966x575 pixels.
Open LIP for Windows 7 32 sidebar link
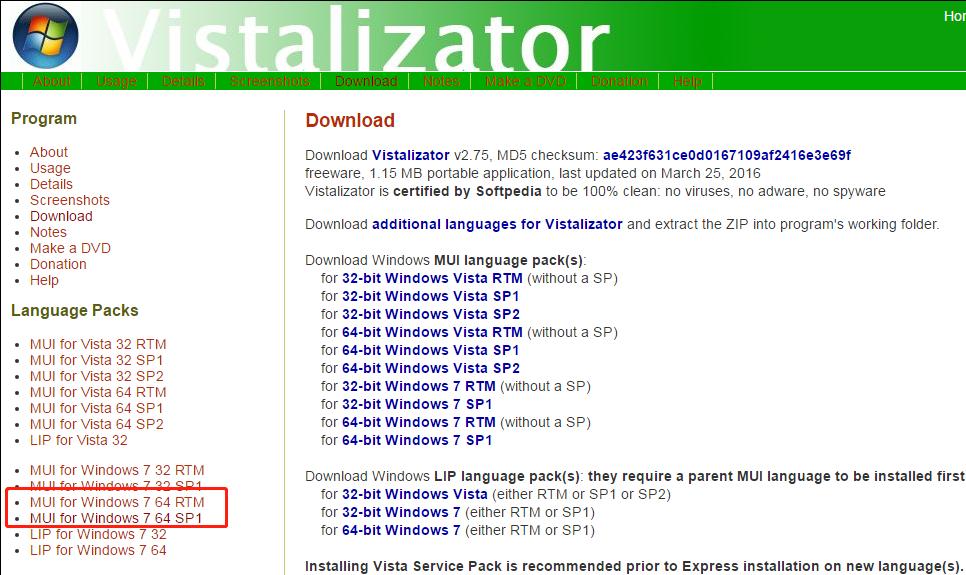(98, 534)
